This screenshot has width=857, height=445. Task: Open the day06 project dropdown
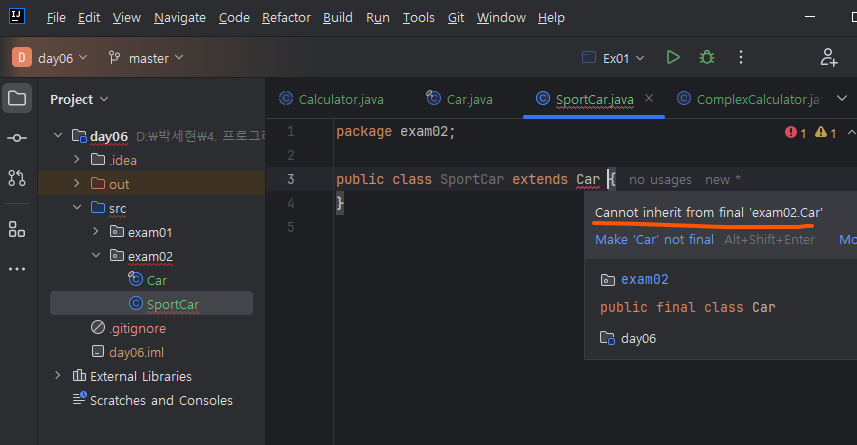point(51,58)
